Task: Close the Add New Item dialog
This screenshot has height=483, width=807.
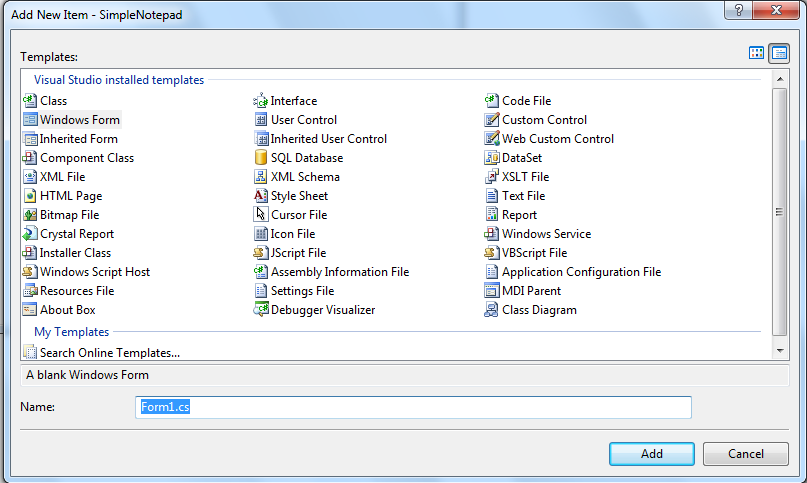Action: 777,10
